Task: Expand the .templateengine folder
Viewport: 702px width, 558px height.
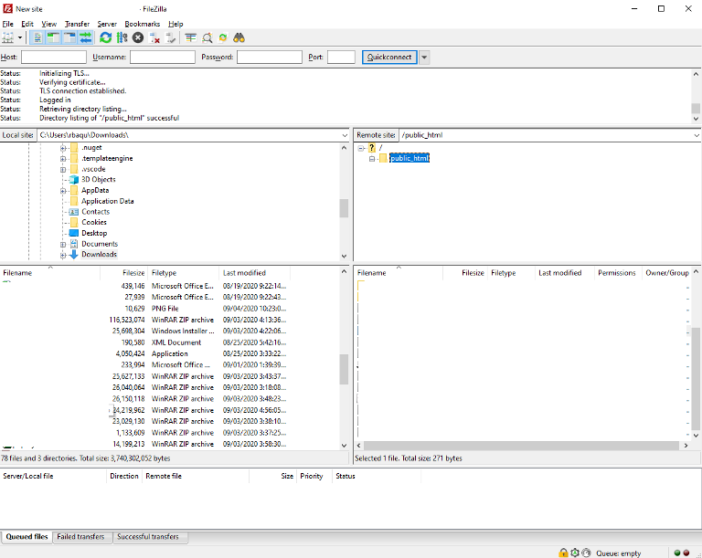Action: (x=63, y=159)
